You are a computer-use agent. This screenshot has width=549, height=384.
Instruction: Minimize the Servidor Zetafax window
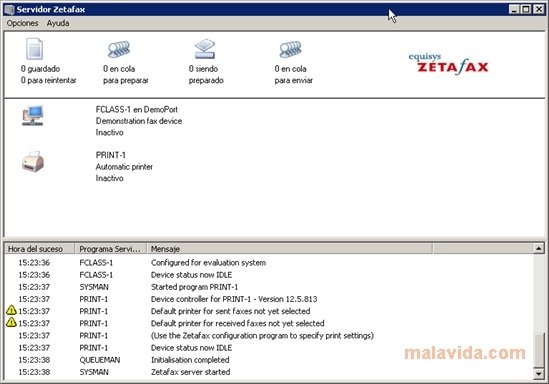click(514, 9)
